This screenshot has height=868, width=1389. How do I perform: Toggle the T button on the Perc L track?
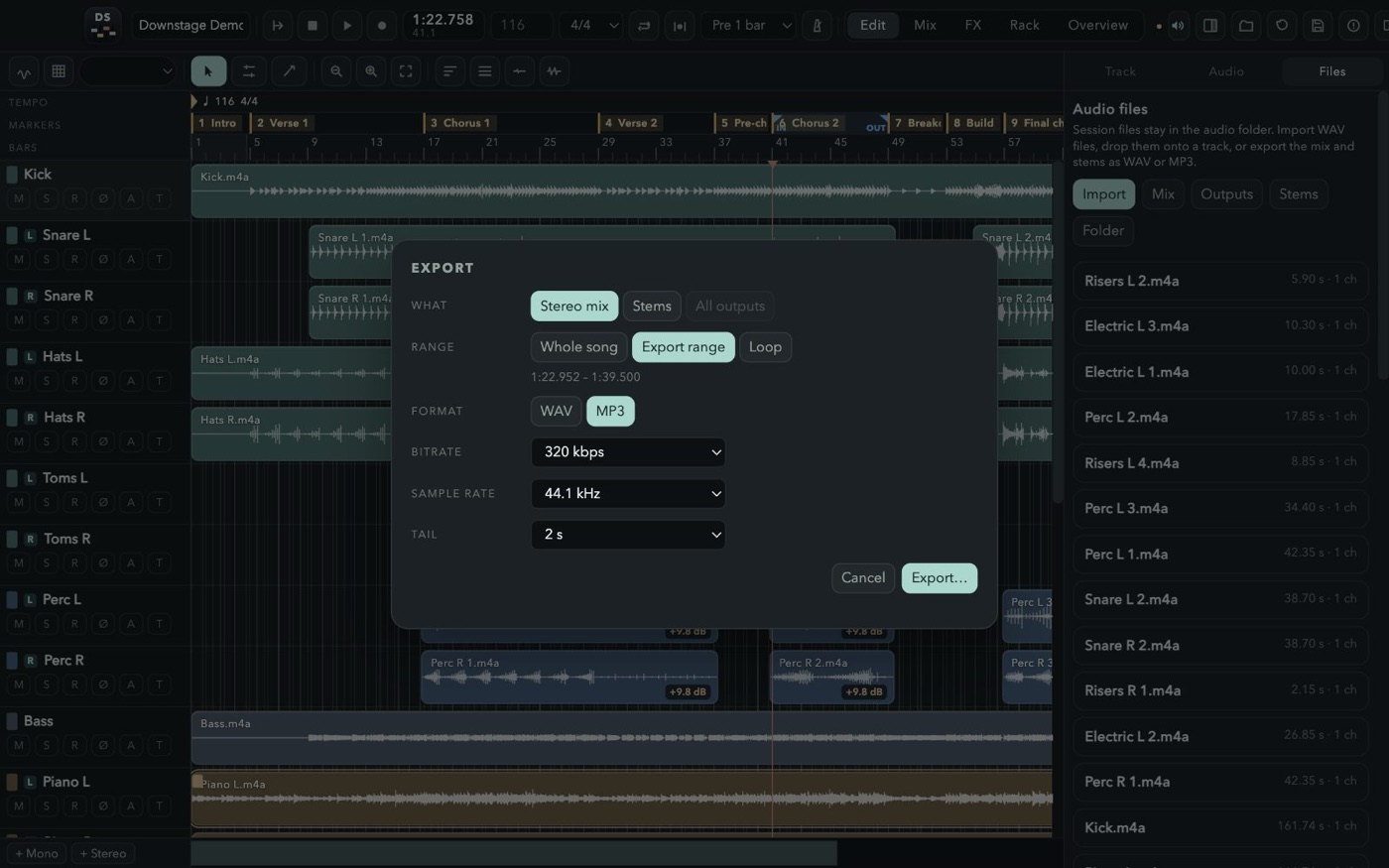[x=159, y=624]
